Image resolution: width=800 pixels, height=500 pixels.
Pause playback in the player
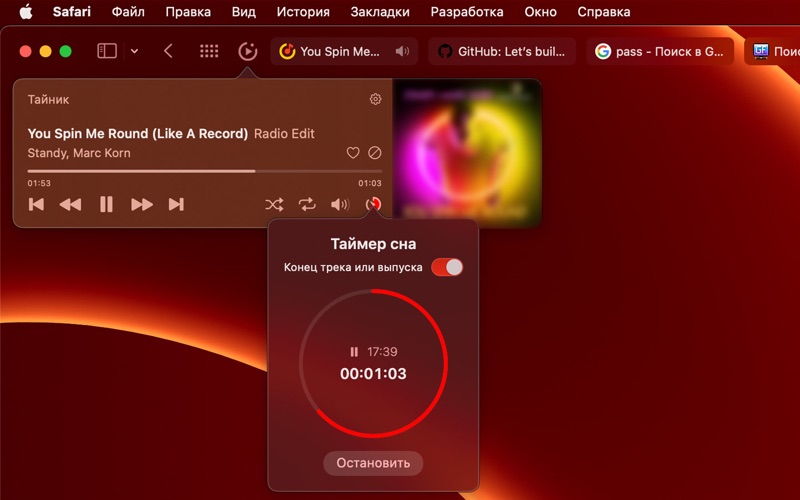pyautogui.click(x=106, y=205)
